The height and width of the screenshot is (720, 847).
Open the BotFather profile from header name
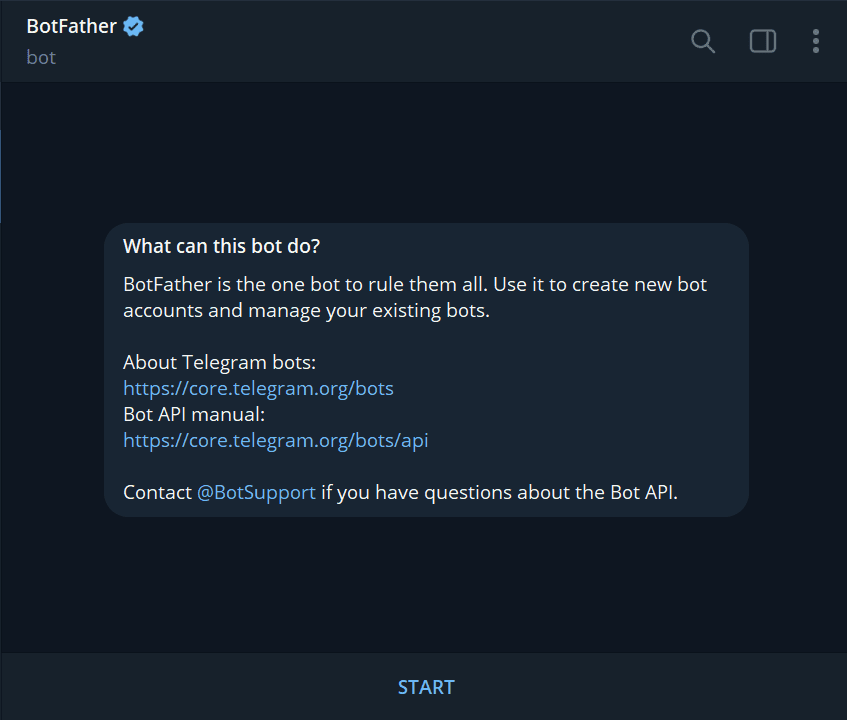72,27
